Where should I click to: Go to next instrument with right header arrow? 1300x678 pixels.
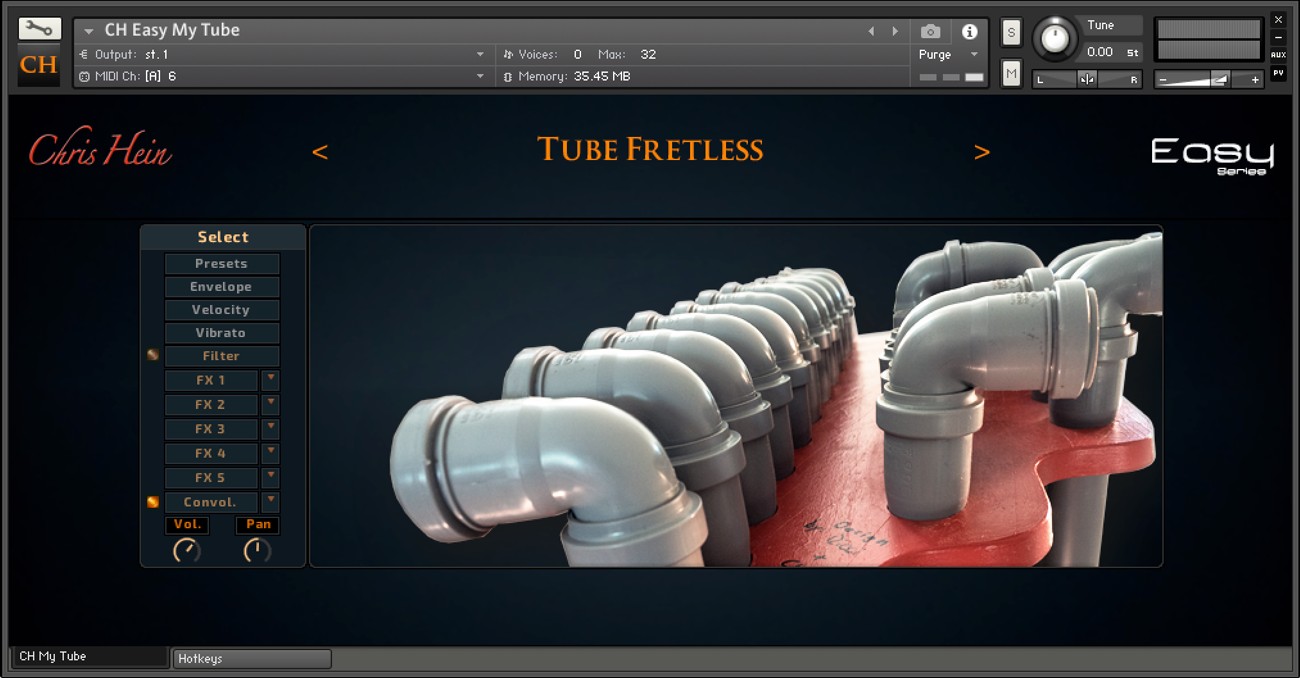point(895,31)
